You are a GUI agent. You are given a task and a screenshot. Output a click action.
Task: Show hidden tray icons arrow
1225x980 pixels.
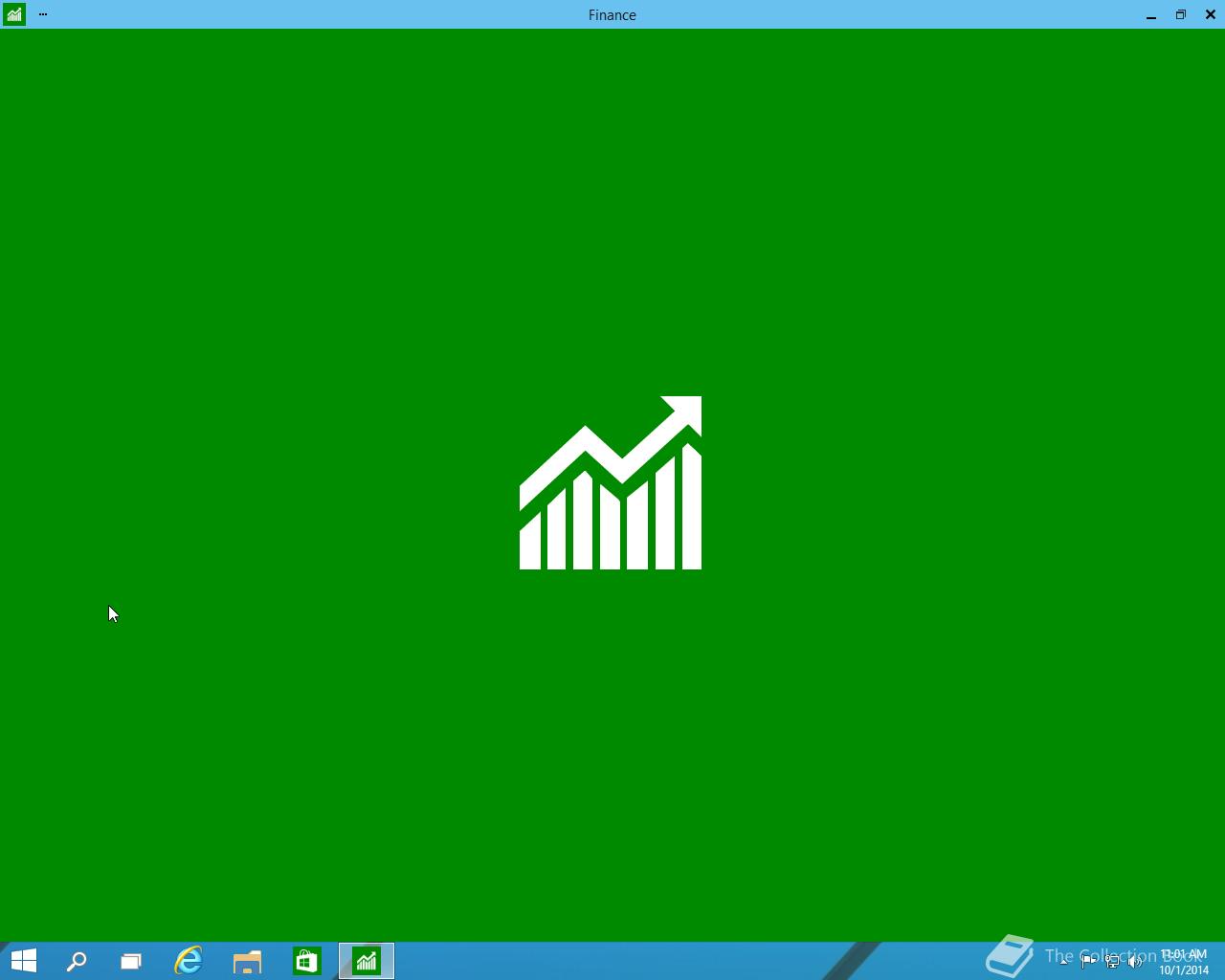pos(1064,962)
